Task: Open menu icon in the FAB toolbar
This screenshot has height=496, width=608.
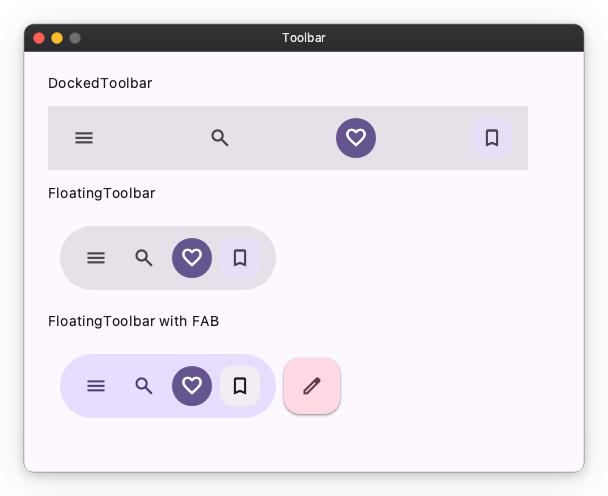Action: (x=96, y=386)
